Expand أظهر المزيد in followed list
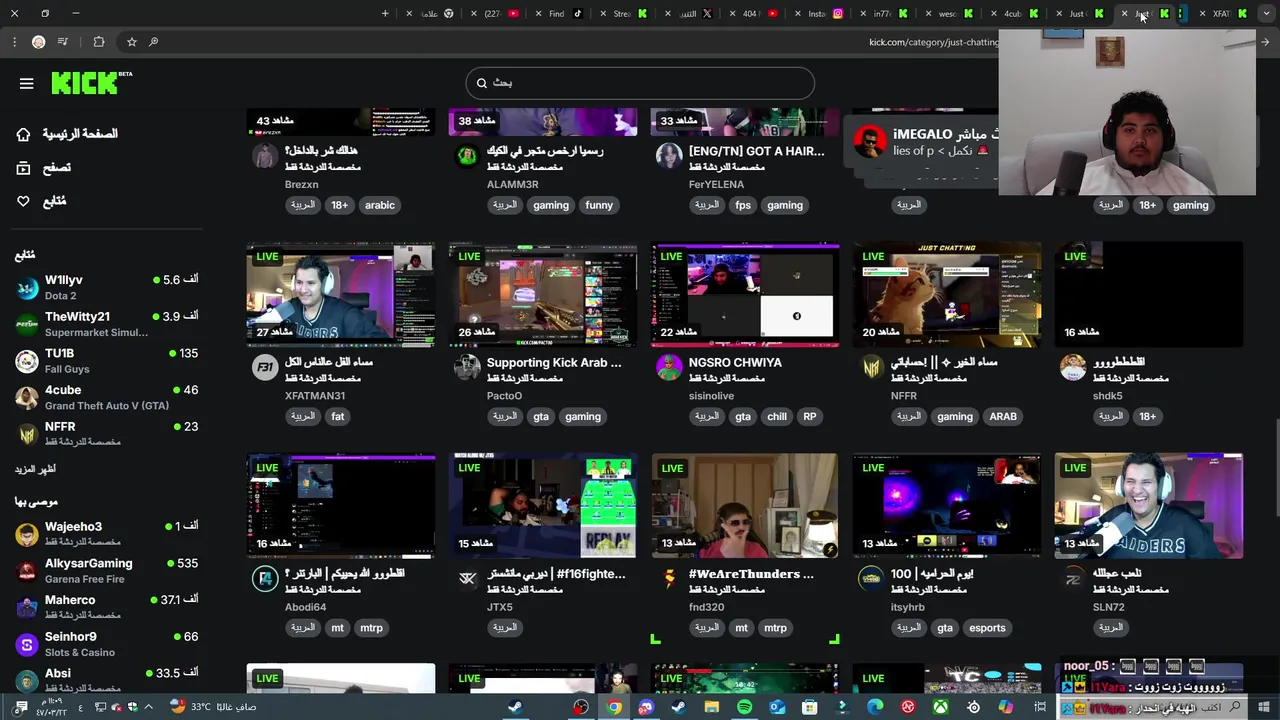Screen dimensions: 1280x720 [35, 469]
